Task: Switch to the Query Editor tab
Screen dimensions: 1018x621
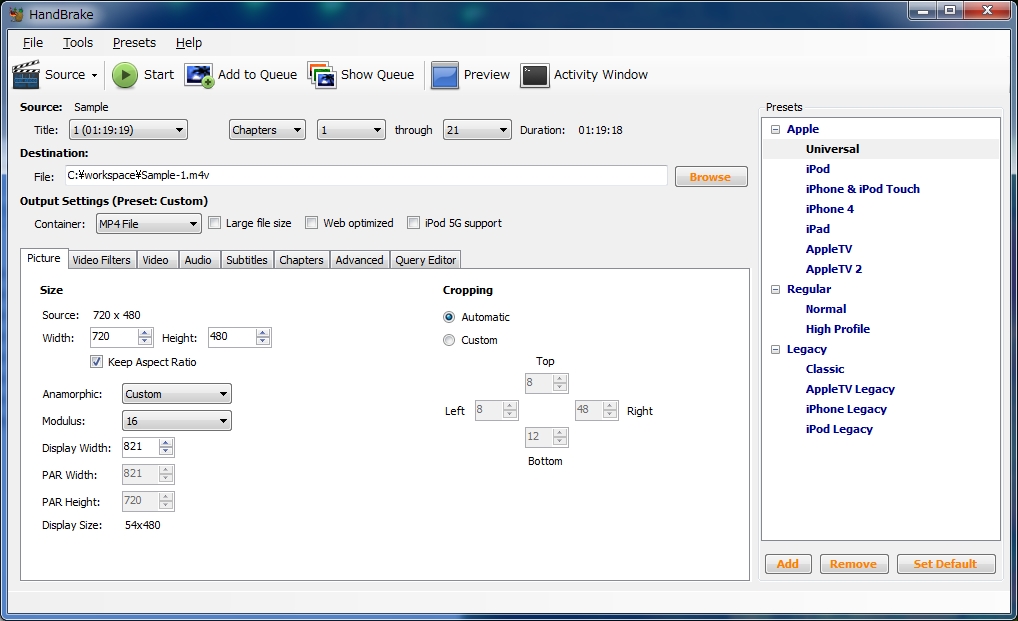Action: pos(426,260)
